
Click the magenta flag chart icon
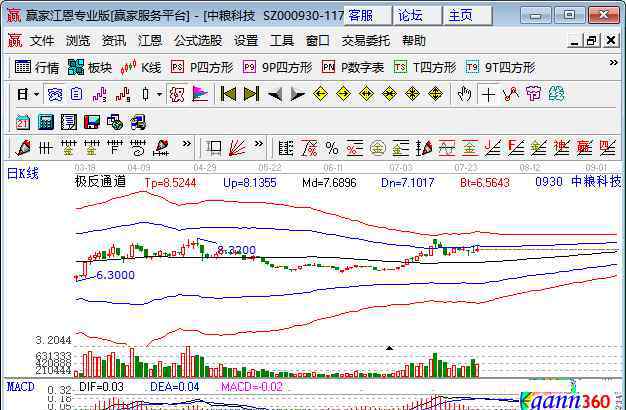[x=200, y=95]
